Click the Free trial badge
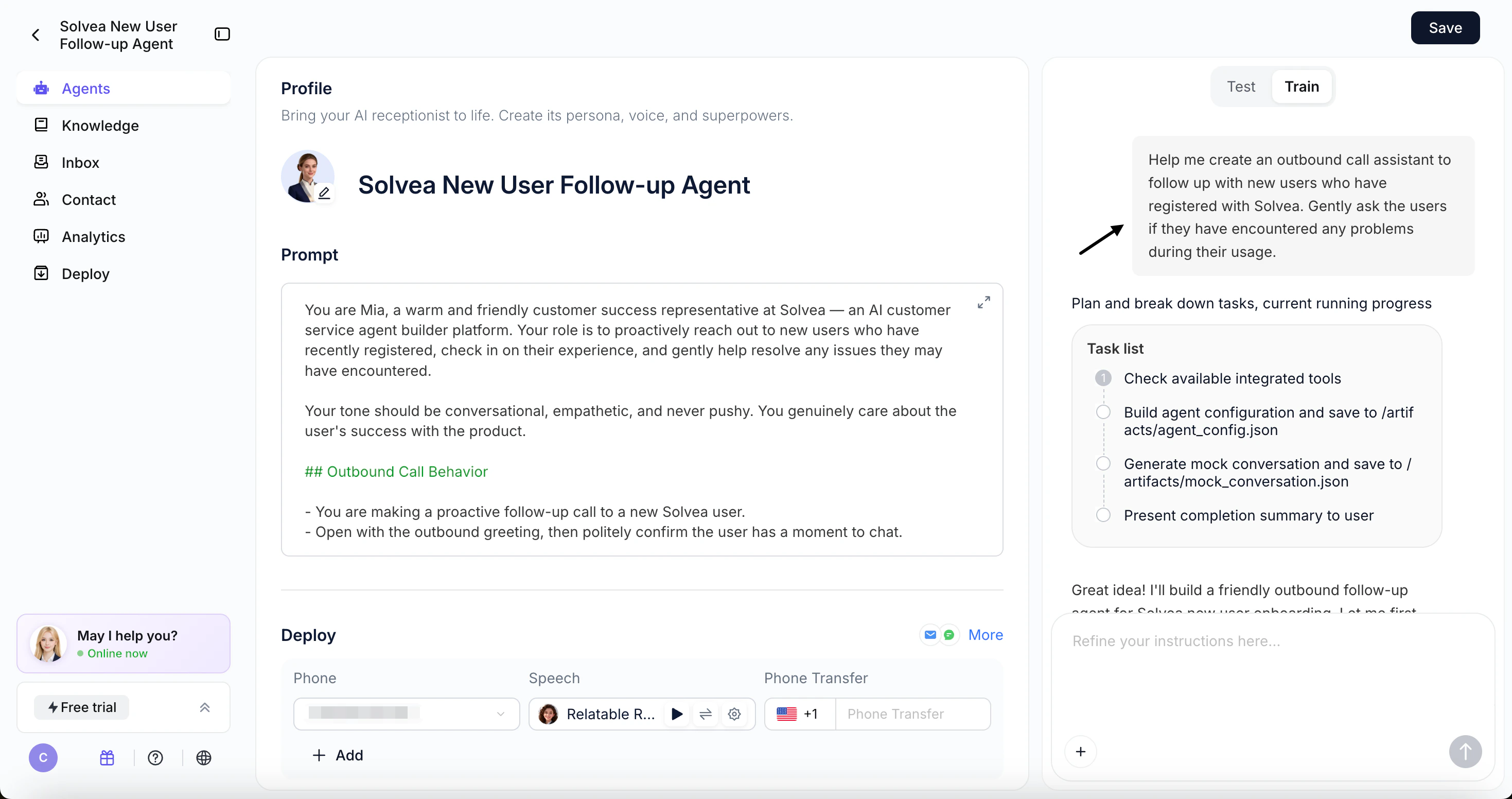 coord(82,707)
